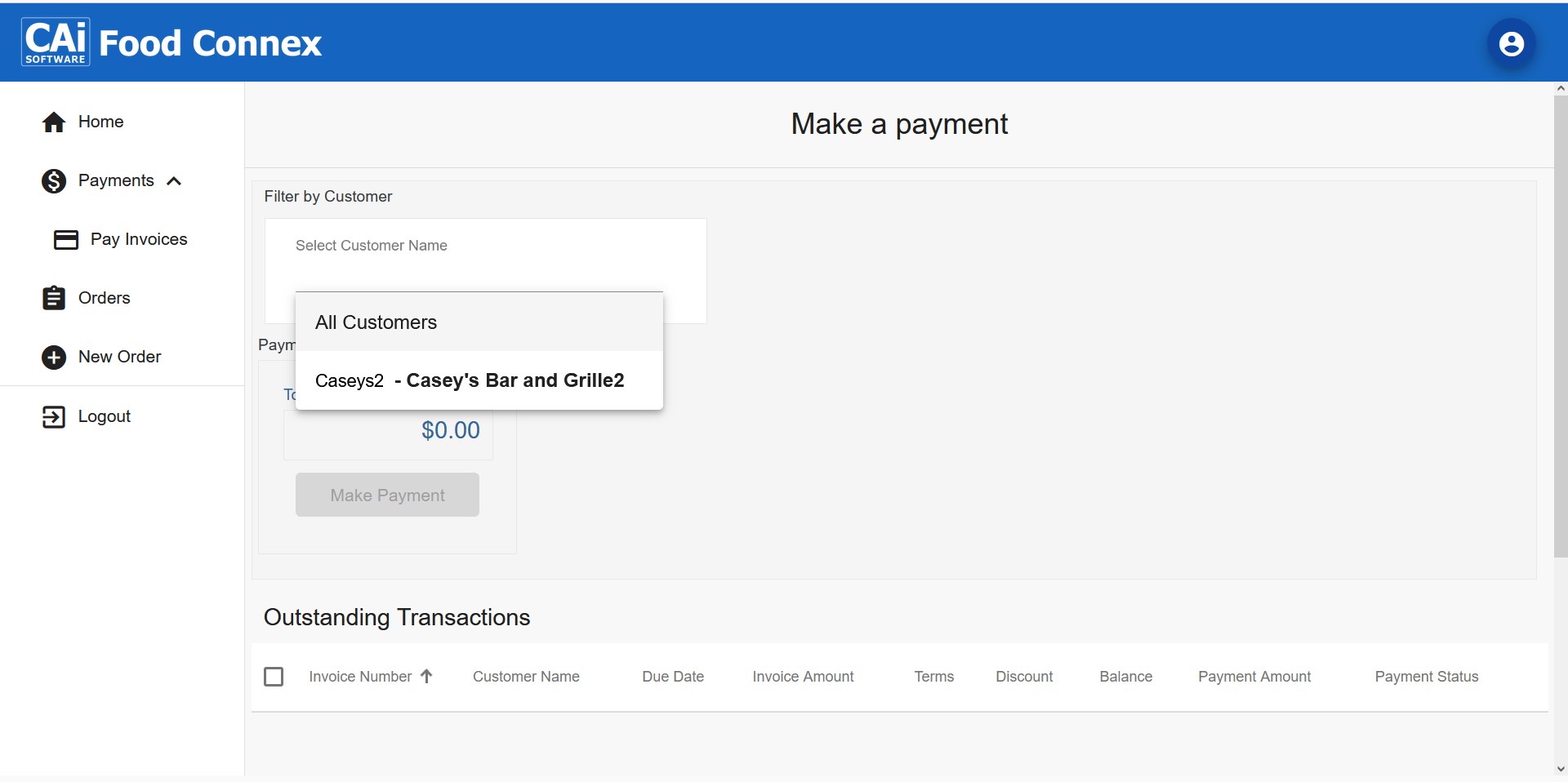Click the Payment Amount column header
The width and height of the screenshot is (1568, 782).
1254,677
